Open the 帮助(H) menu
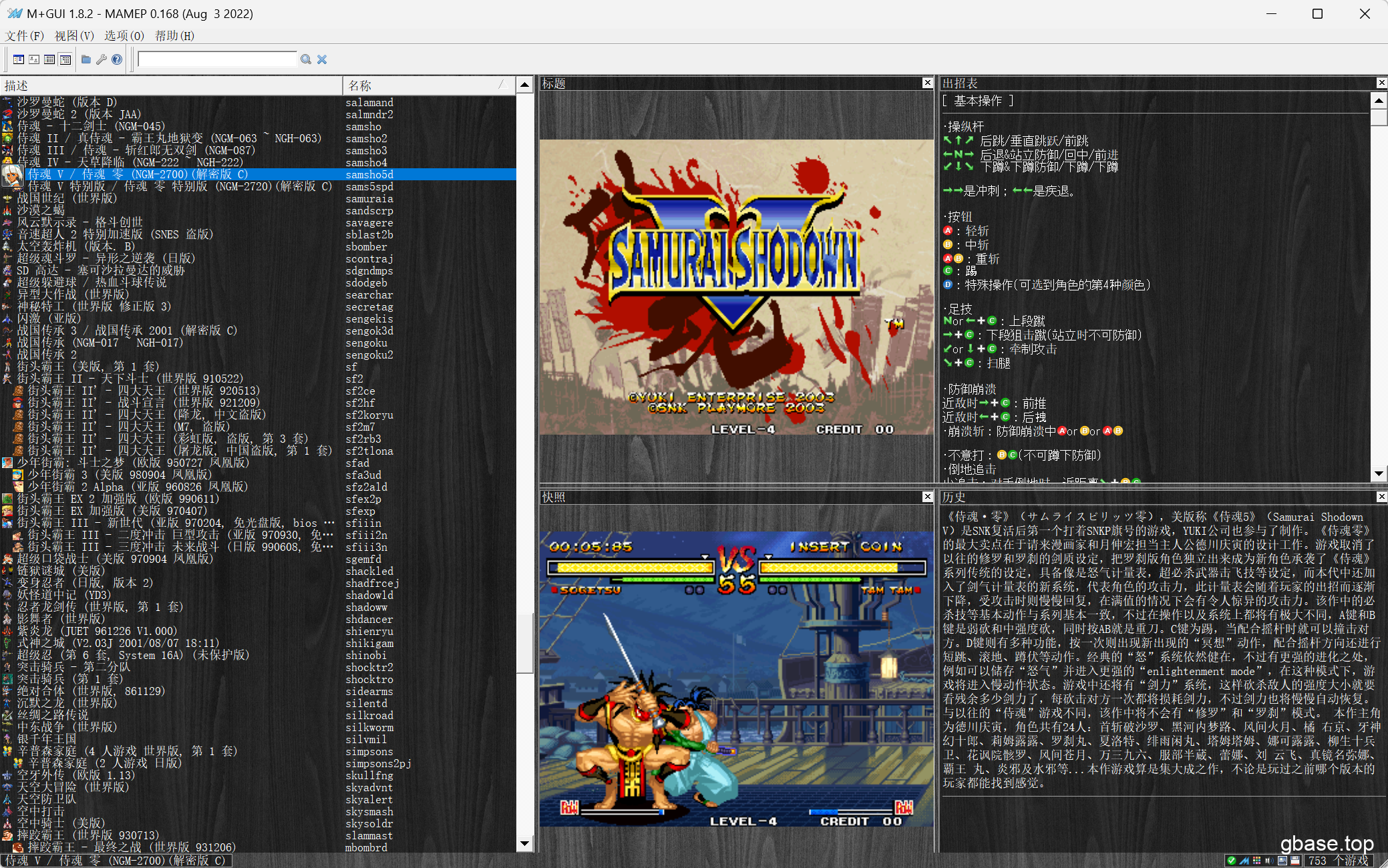The image size is (1388, 868). click(174, 35)
